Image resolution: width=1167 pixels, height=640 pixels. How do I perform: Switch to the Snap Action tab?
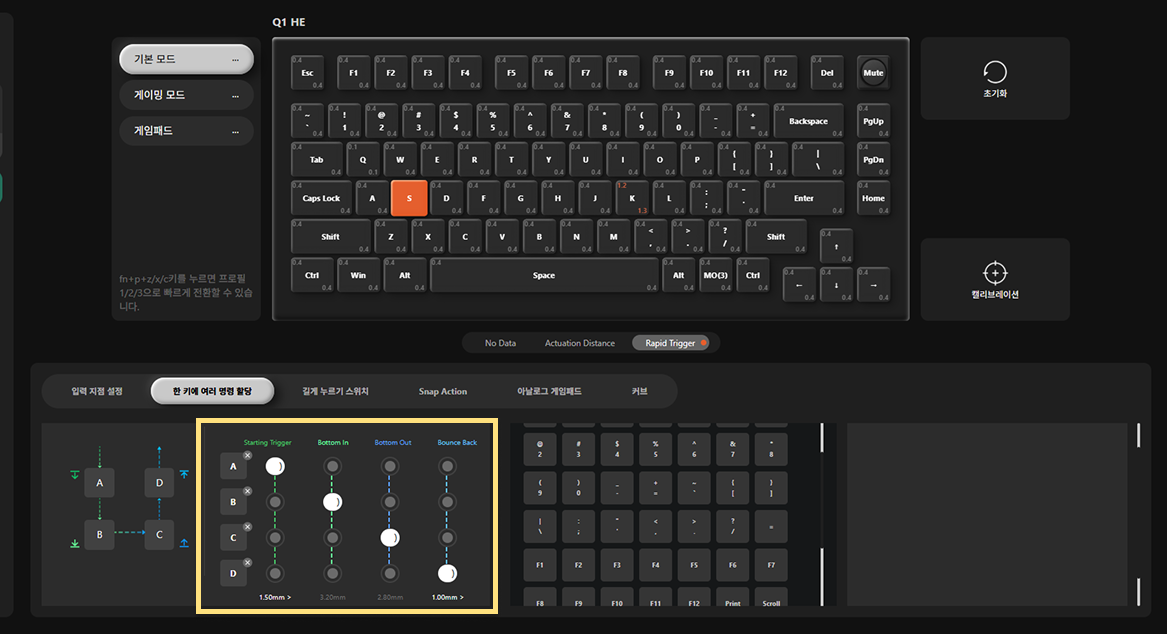(443, 391)
